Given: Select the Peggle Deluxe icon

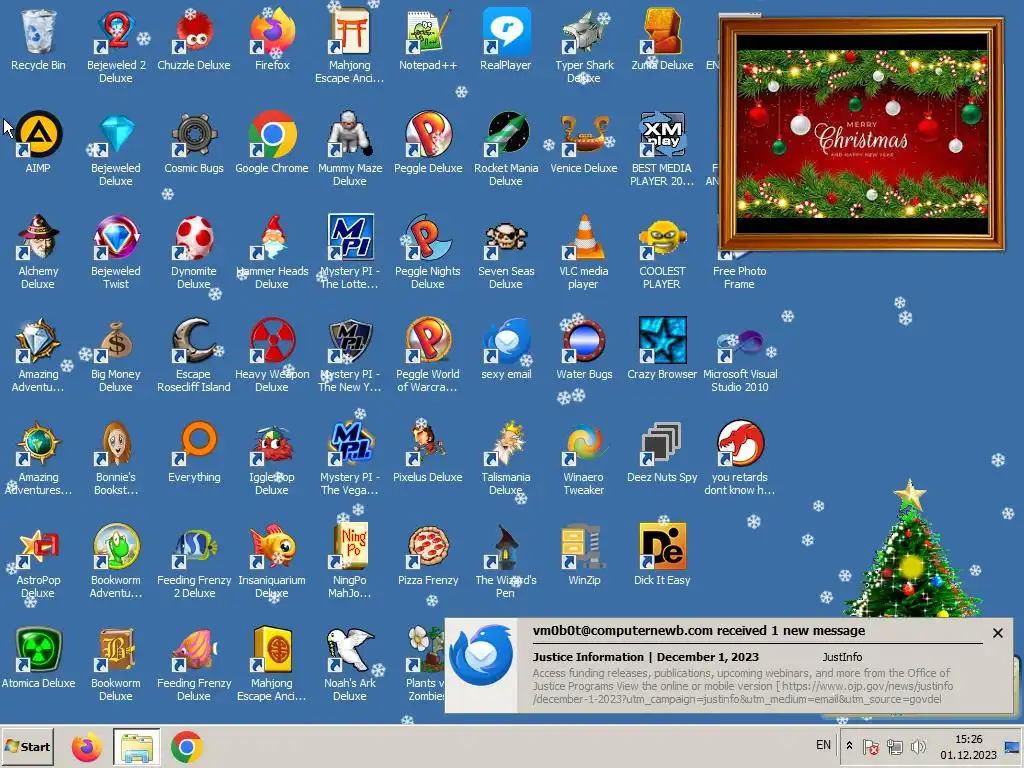Looking at the screenshot, I should [x=428, y=142].
